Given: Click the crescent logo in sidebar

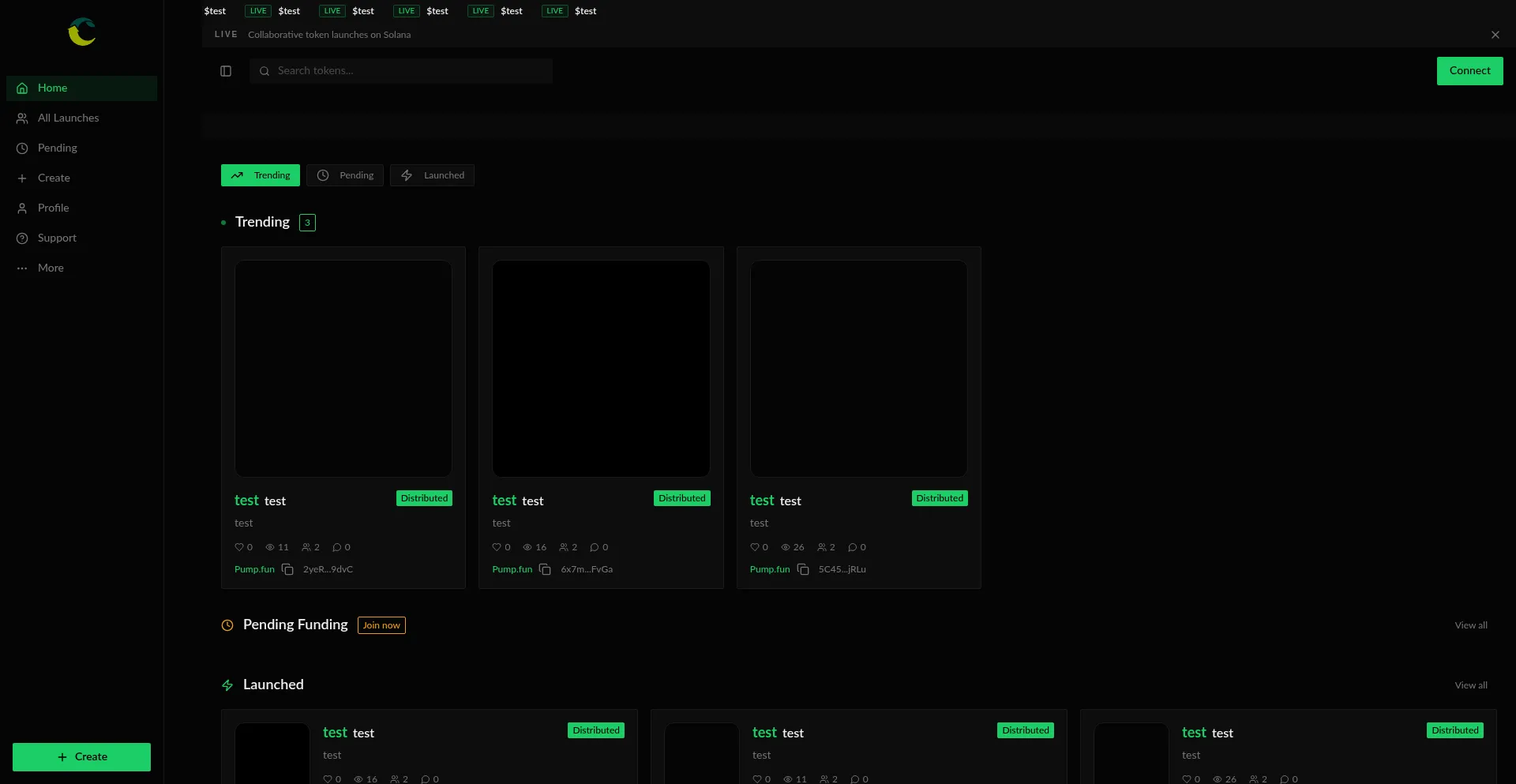Looking at the screenshot, I should 81,32.
